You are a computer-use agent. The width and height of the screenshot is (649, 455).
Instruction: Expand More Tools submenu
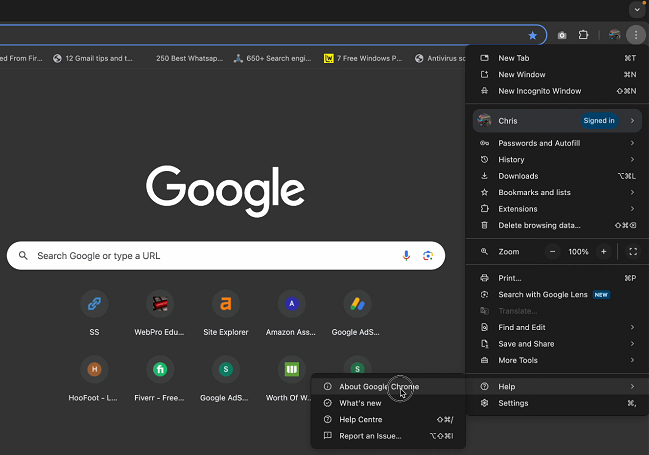tap(557, 360)
